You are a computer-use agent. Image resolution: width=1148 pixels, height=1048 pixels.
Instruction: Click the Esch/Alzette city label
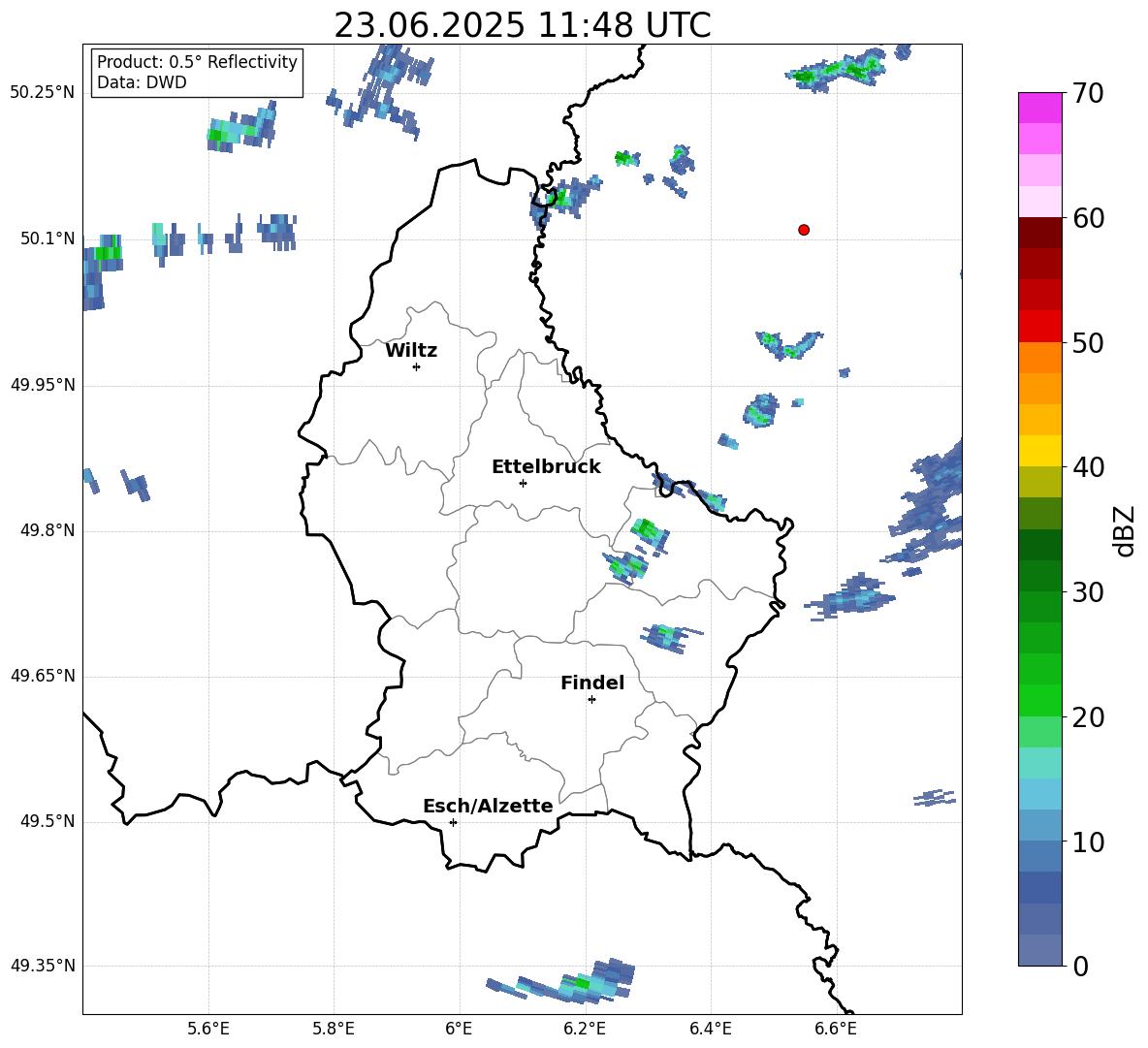coord(488,806)
